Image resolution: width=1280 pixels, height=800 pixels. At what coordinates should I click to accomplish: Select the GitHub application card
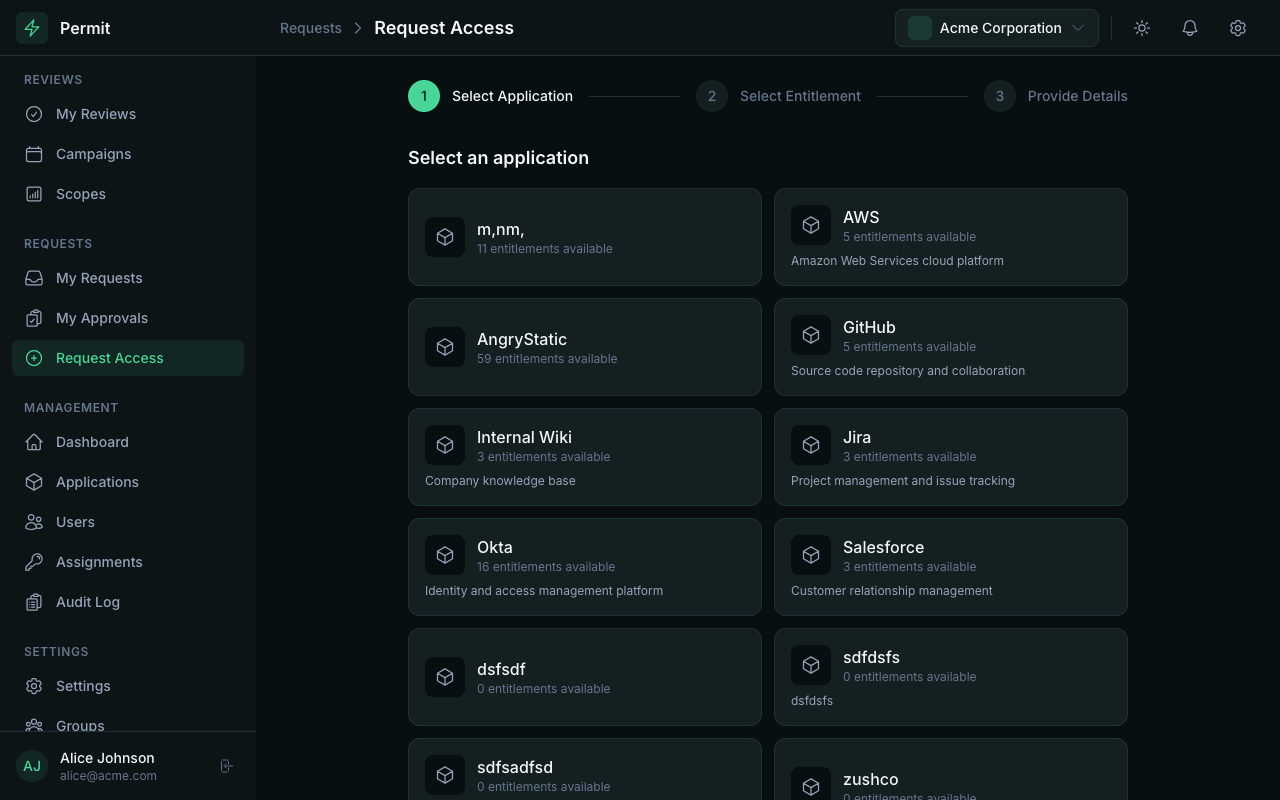950,347
